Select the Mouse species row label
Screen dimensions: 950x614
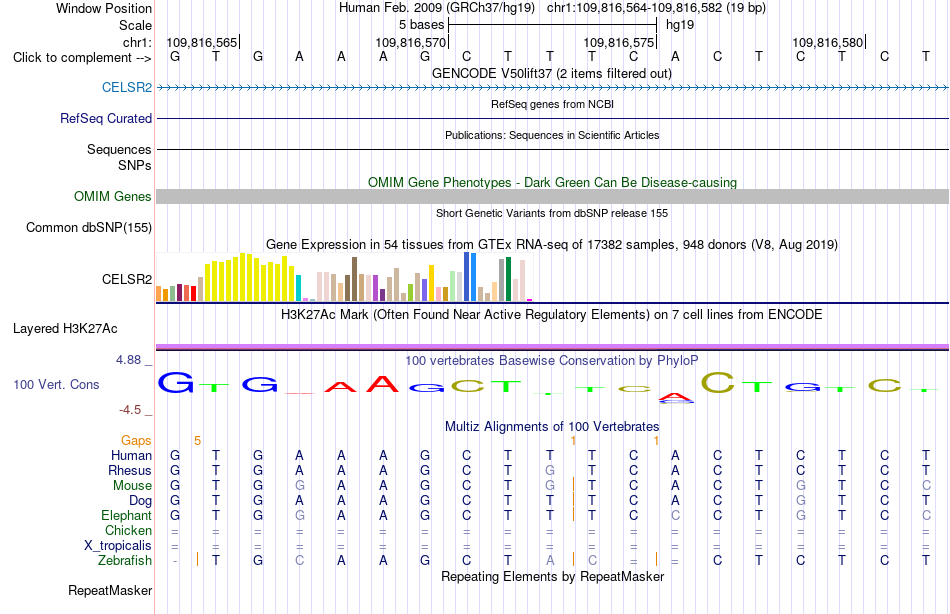[132, 486]
